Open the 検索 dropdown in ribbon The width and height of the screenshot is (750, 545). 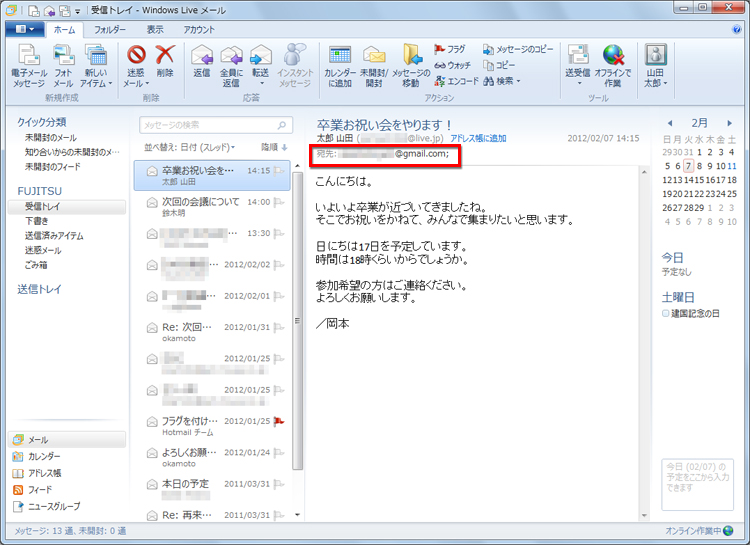coord(502,81)
